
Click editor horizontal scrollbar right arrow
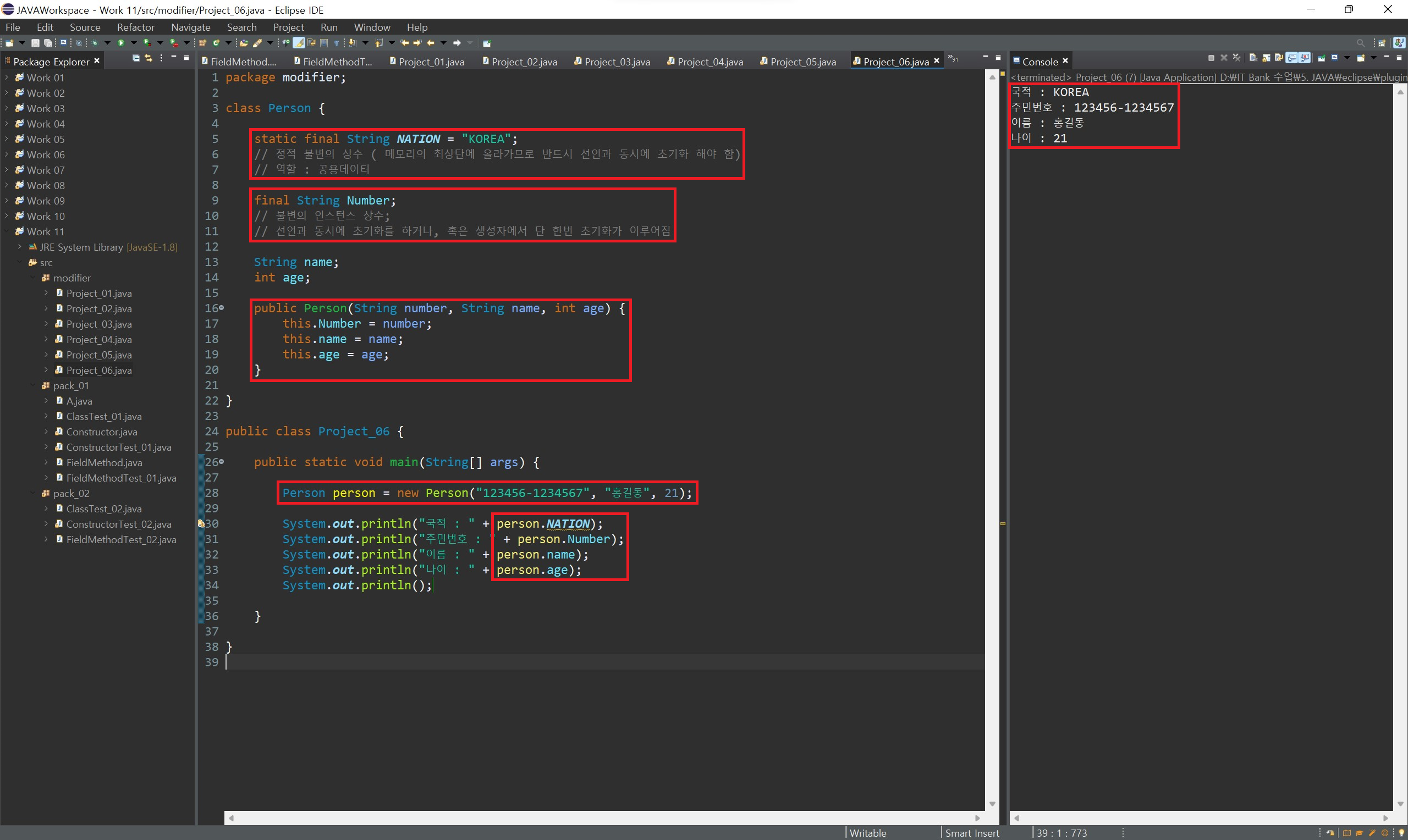tap(977, 818)
